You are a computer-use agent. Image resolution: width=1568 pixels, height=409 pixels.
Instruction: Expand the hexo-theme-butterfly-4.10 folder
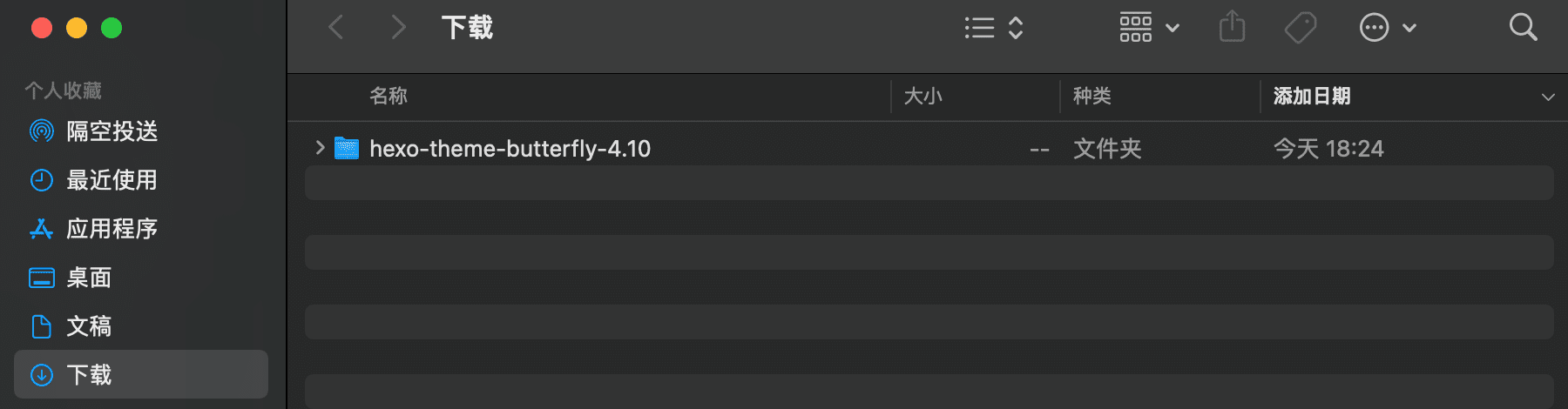[x=320, y=148]
